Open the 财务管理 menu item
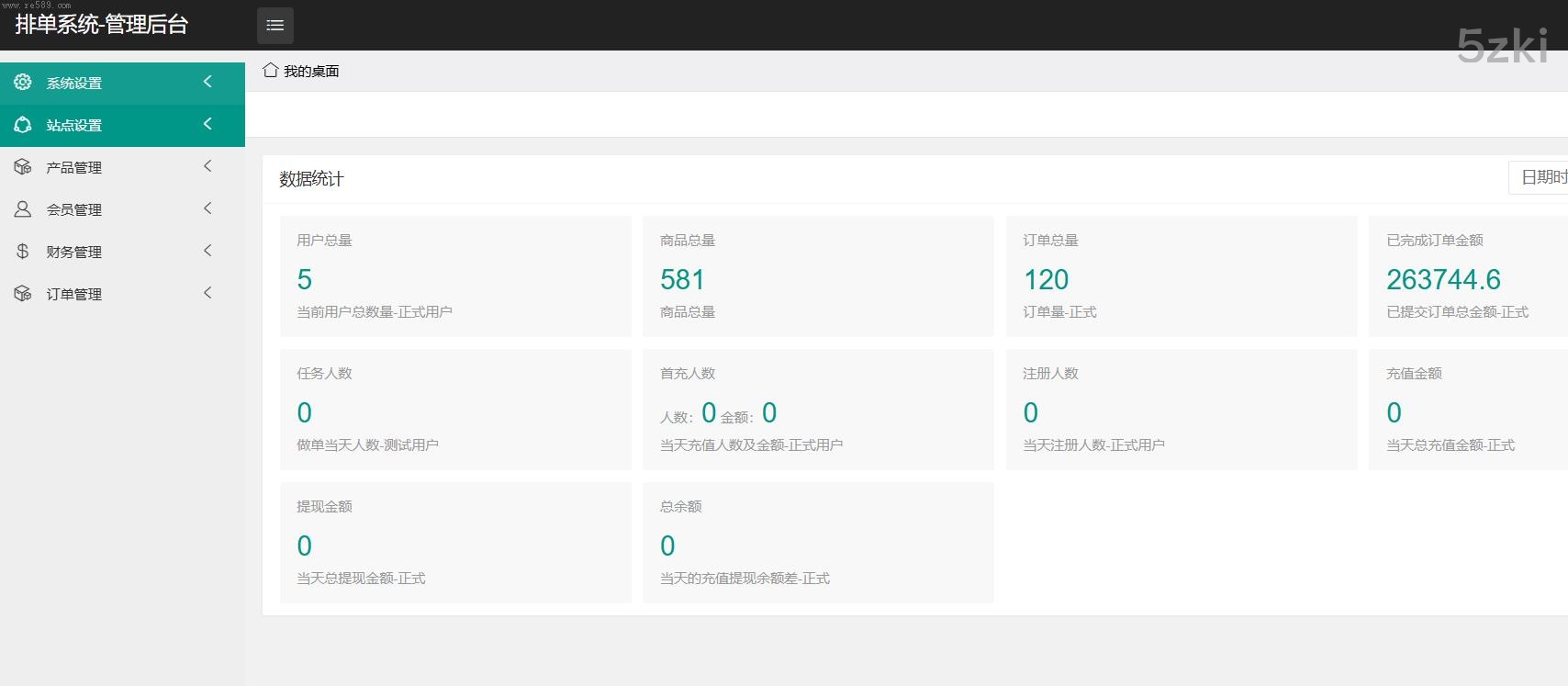The width and height of the screenshot is (1568, 686). pyautogui.click(x=74, y=252)
